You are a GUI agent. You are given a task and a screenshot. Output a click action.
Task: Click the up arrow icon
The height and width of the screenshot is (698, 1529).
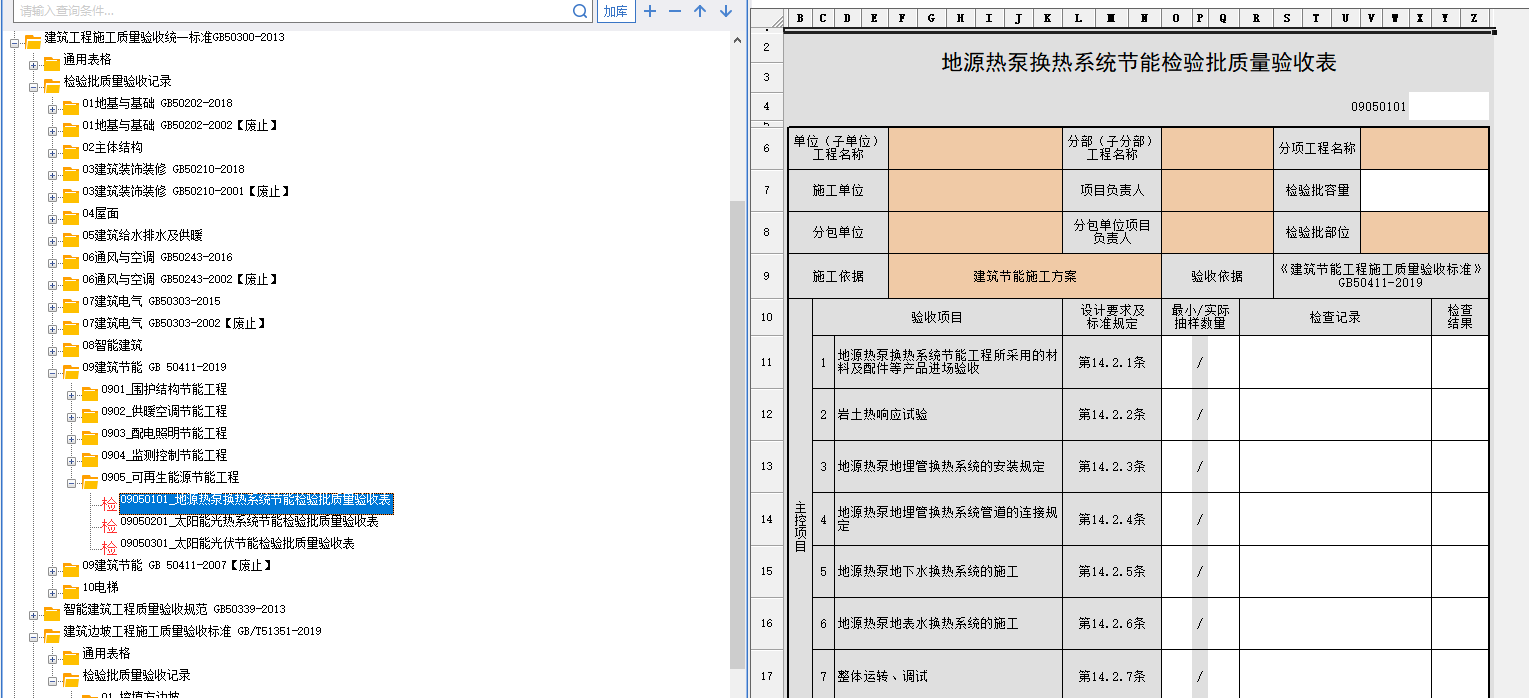[x=700, y=11]
